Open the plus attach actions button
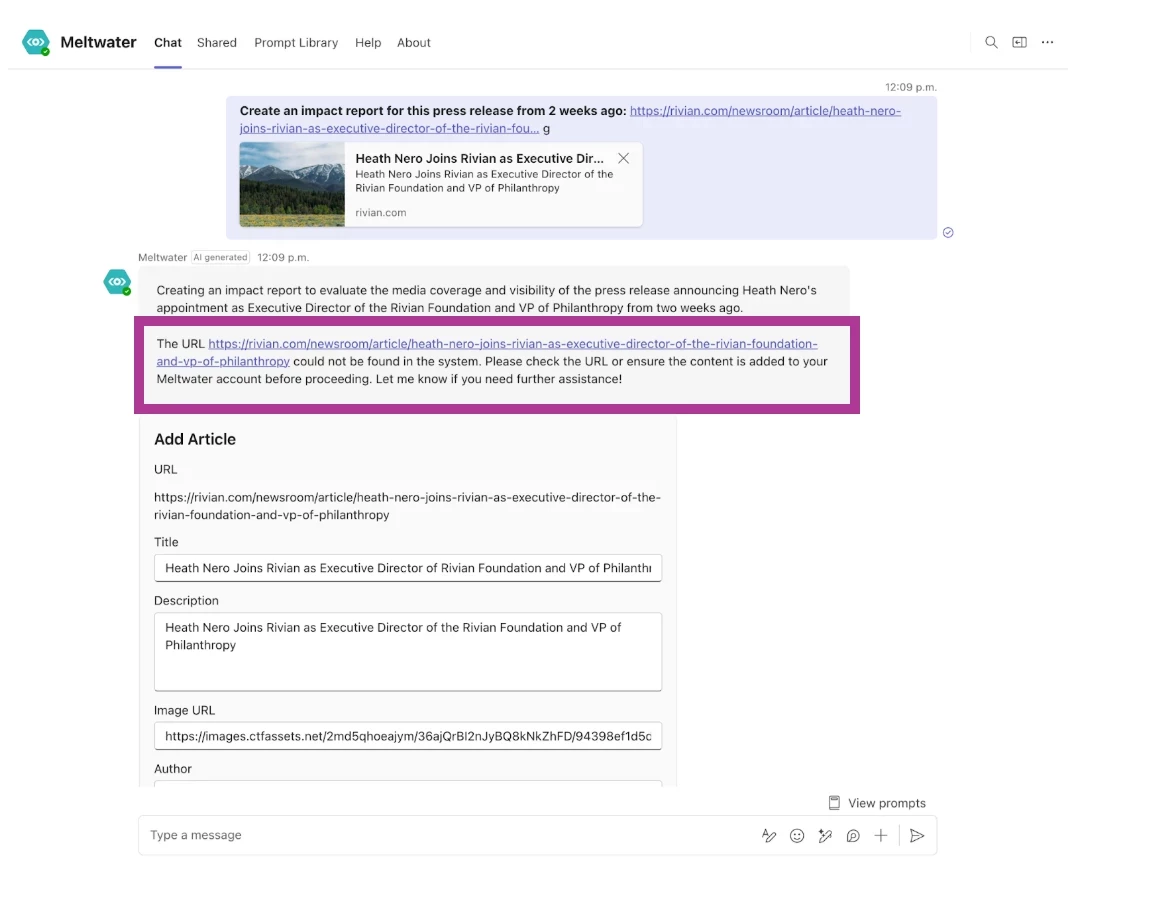 (880, 836)
